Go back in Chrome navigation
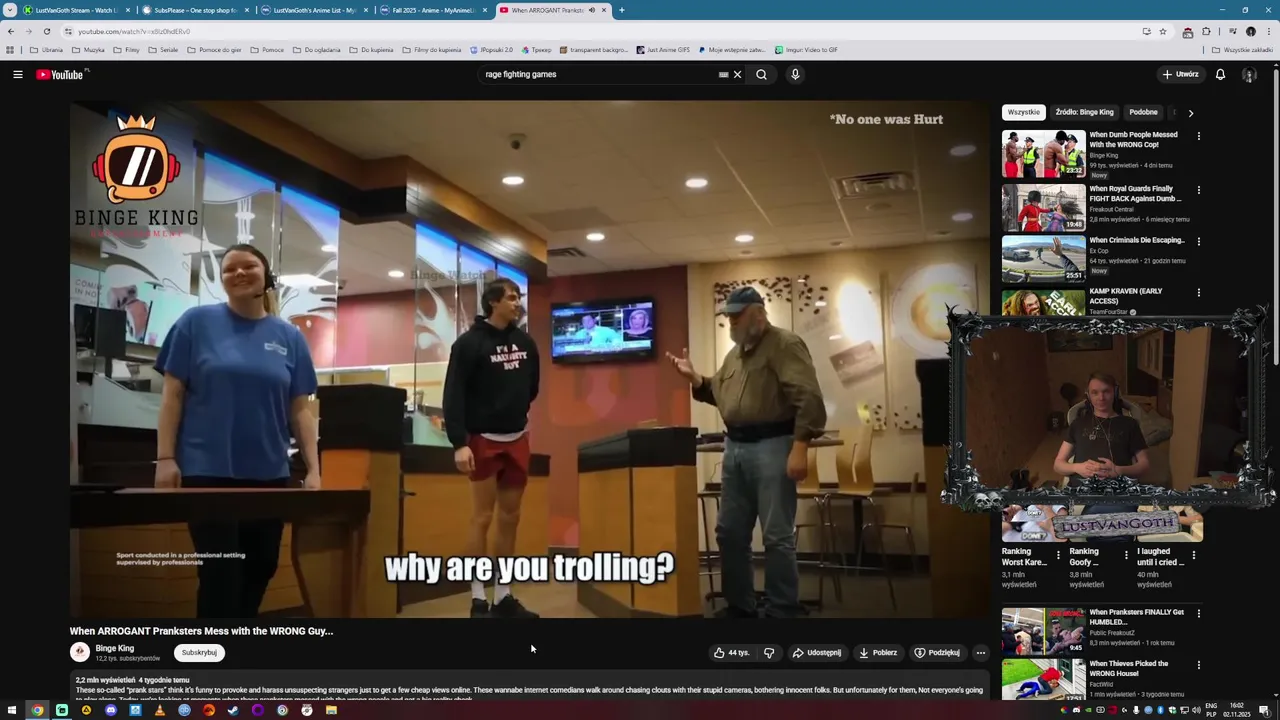 [x=11, y=31]
